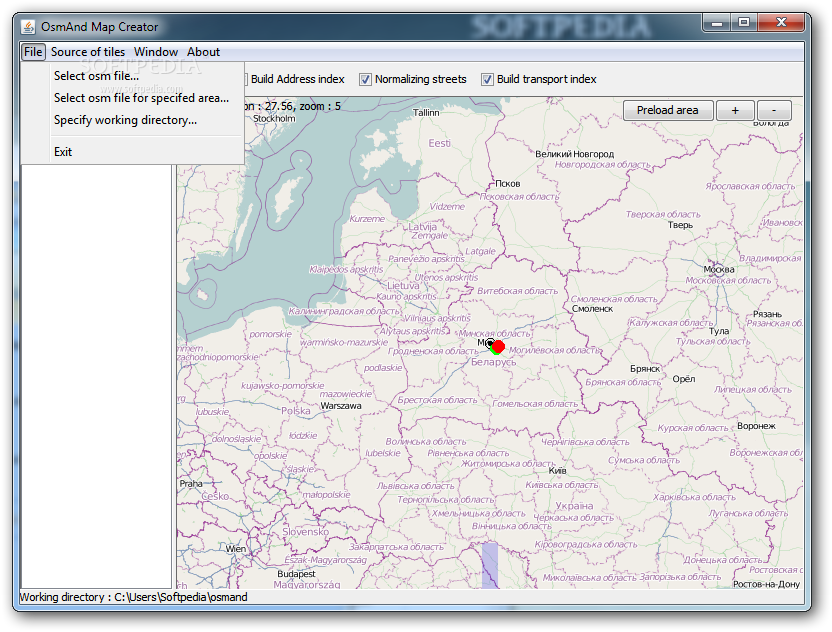Screen dimensions: 832x632
Task: Toggle the Normalizing streets checkbox
Action: point(365,80)
